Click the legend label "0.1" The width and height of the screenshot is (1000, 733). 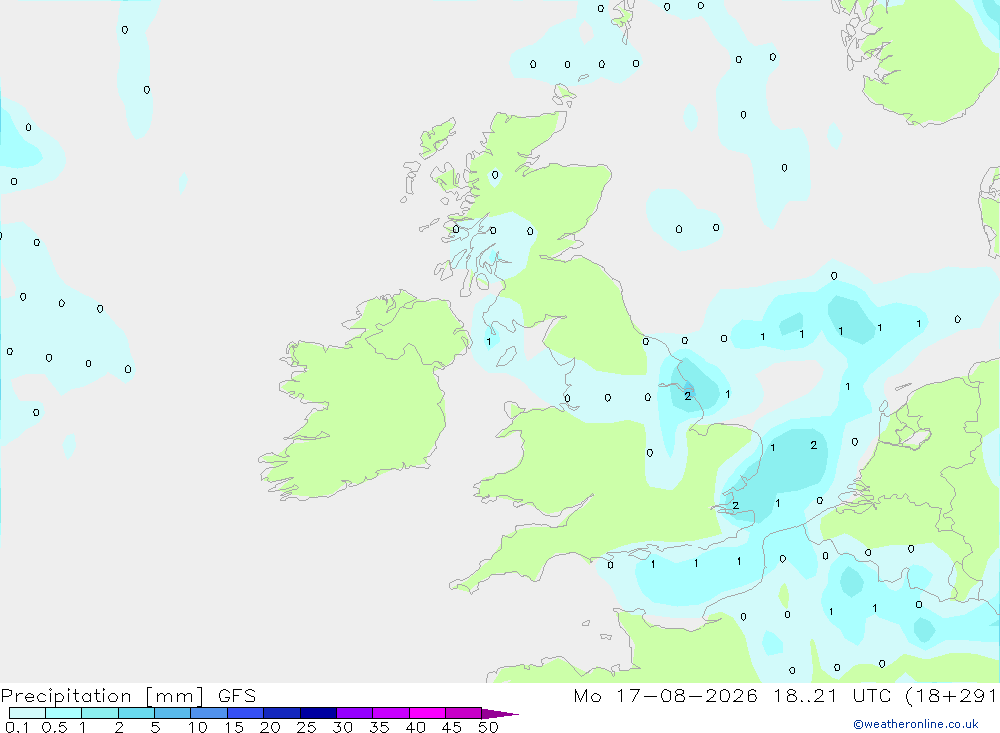coord(17,727)
